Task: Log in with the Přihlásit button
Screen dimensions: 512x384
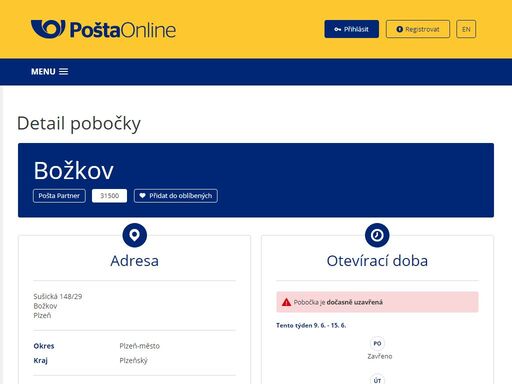Action: 352,29
